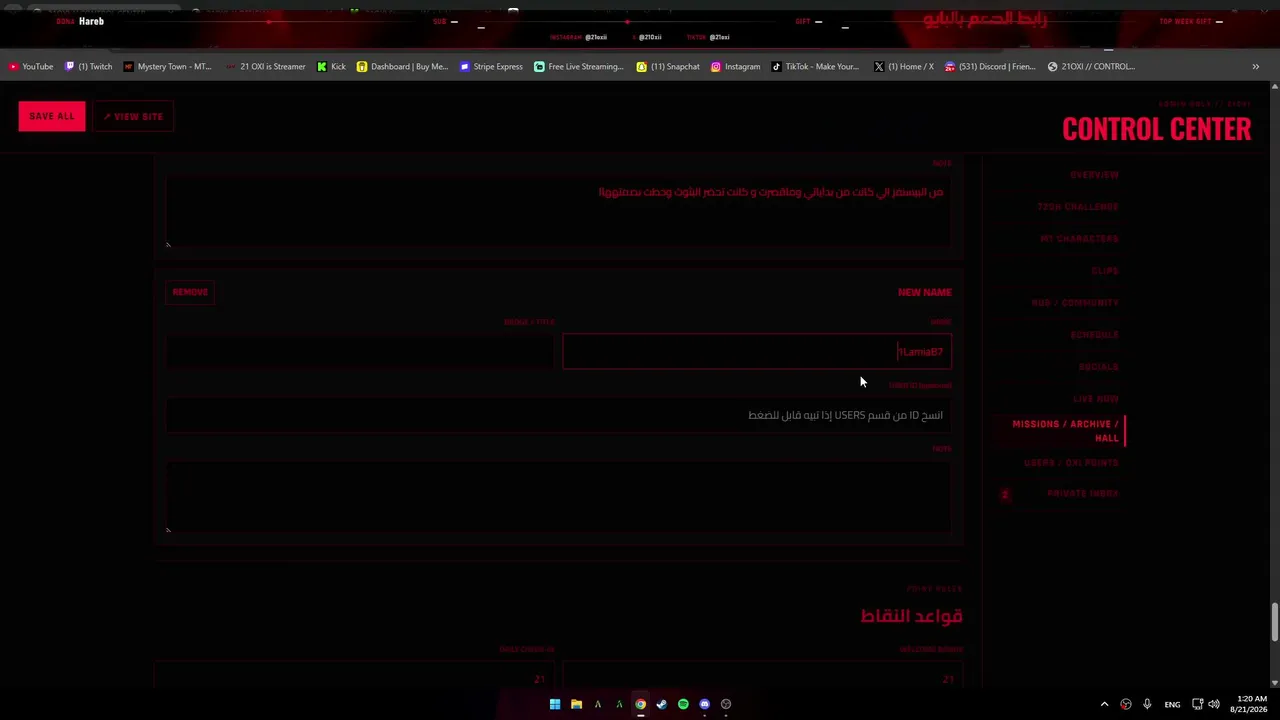Image resolution: width=1280 pixels, height=720 pixels.
Task: Go to 720H CHALLENGE section
Action: click(x=1077, y=207)
